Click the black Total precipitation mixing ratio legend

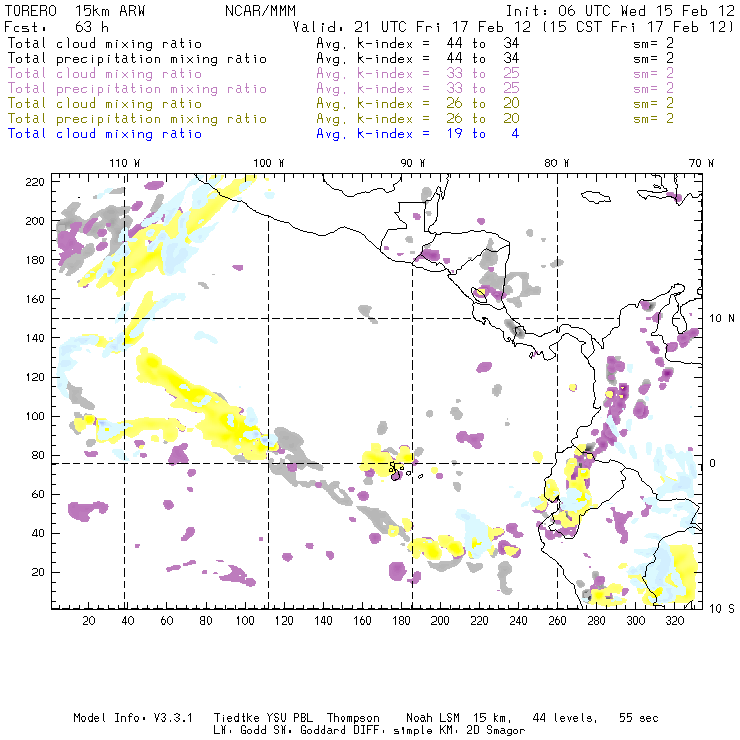coord(137,58)
